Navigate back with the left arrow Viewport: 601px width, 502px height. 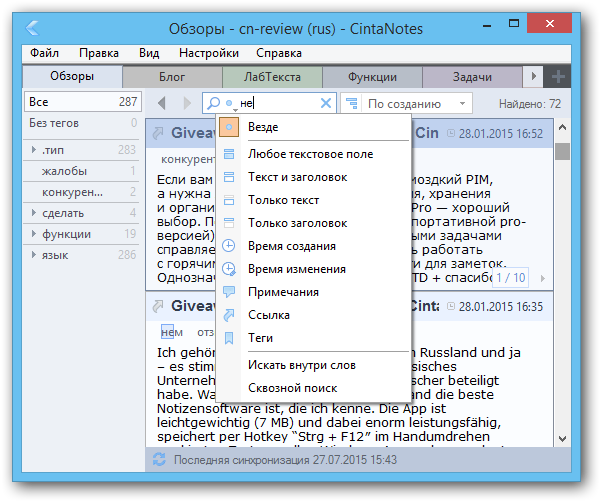(162, 103)
